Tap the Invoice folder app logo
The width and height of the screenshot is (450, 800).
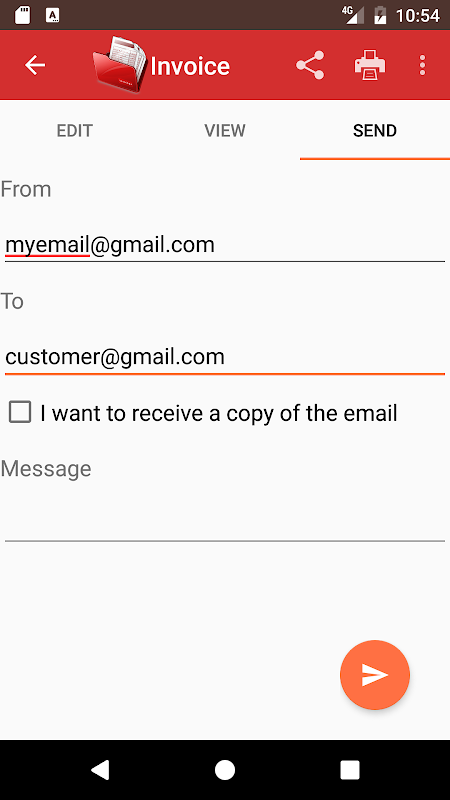120,64
